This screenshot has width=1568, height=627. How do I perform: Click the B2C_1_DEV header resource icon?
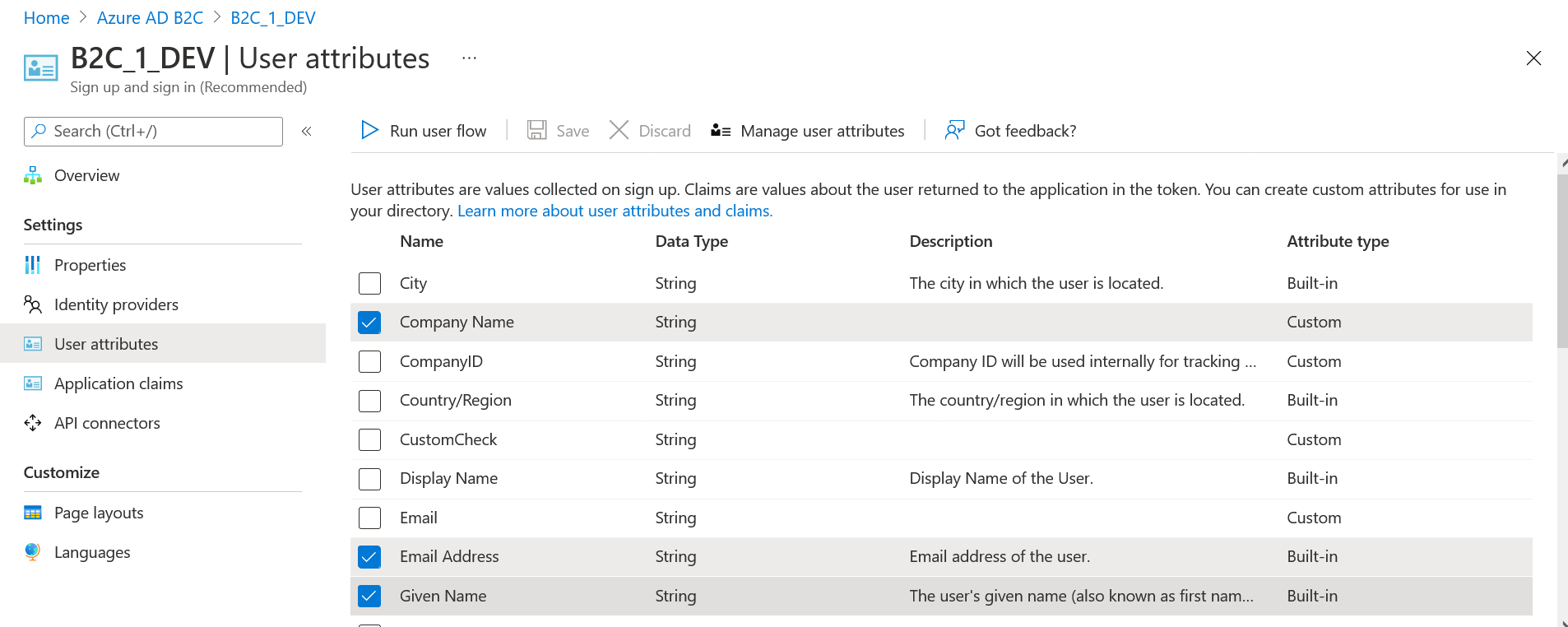click(x=41, y=68)
